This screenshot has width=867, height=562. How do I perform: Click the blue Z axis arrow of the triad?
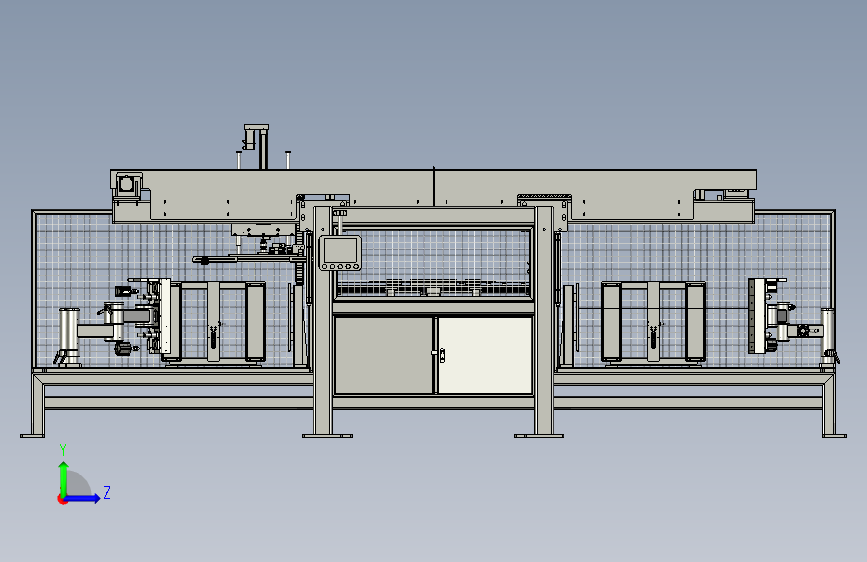click(83, 499)
